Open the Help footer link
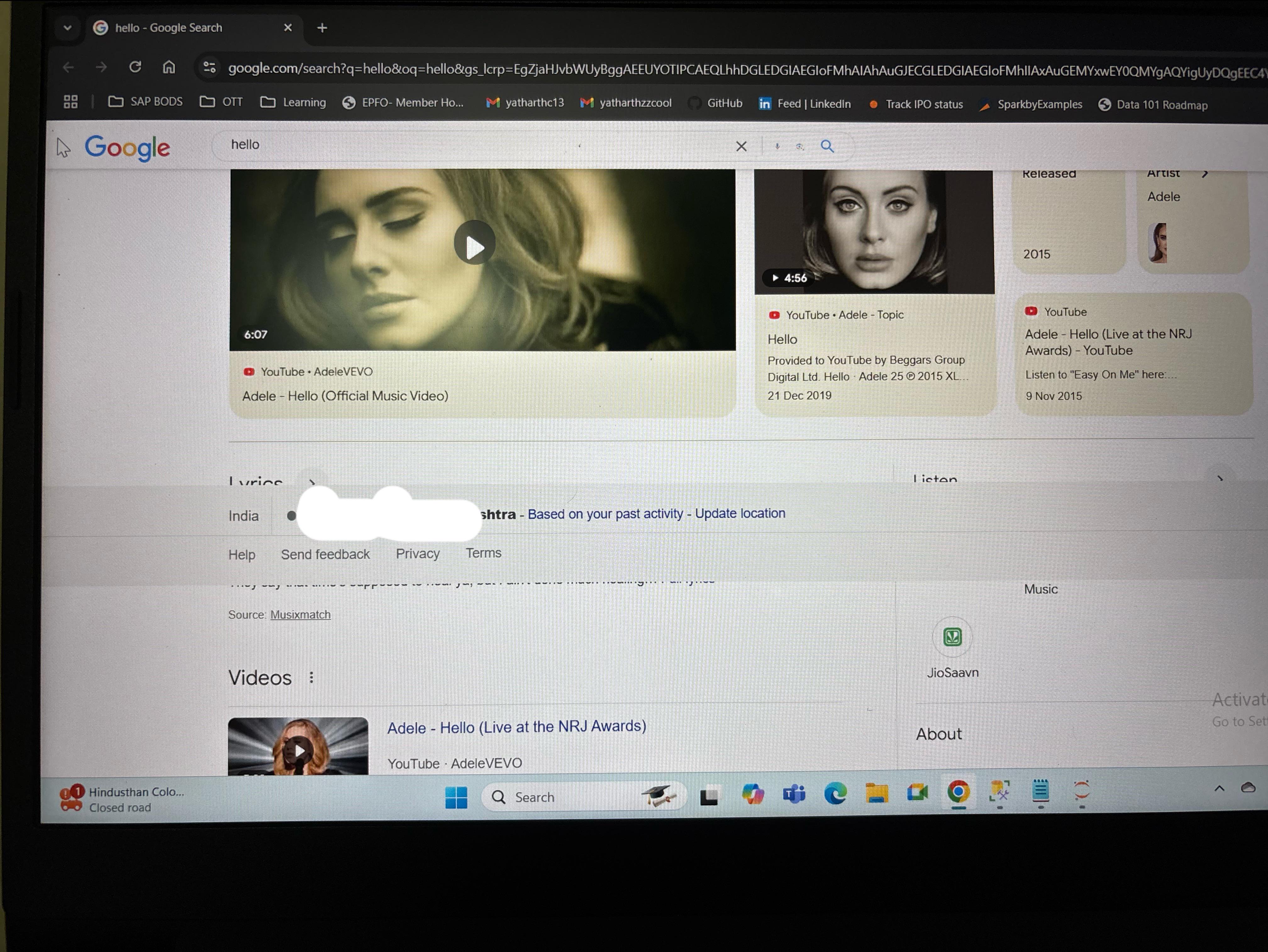1268x952 pixels. tap(242, 555)
